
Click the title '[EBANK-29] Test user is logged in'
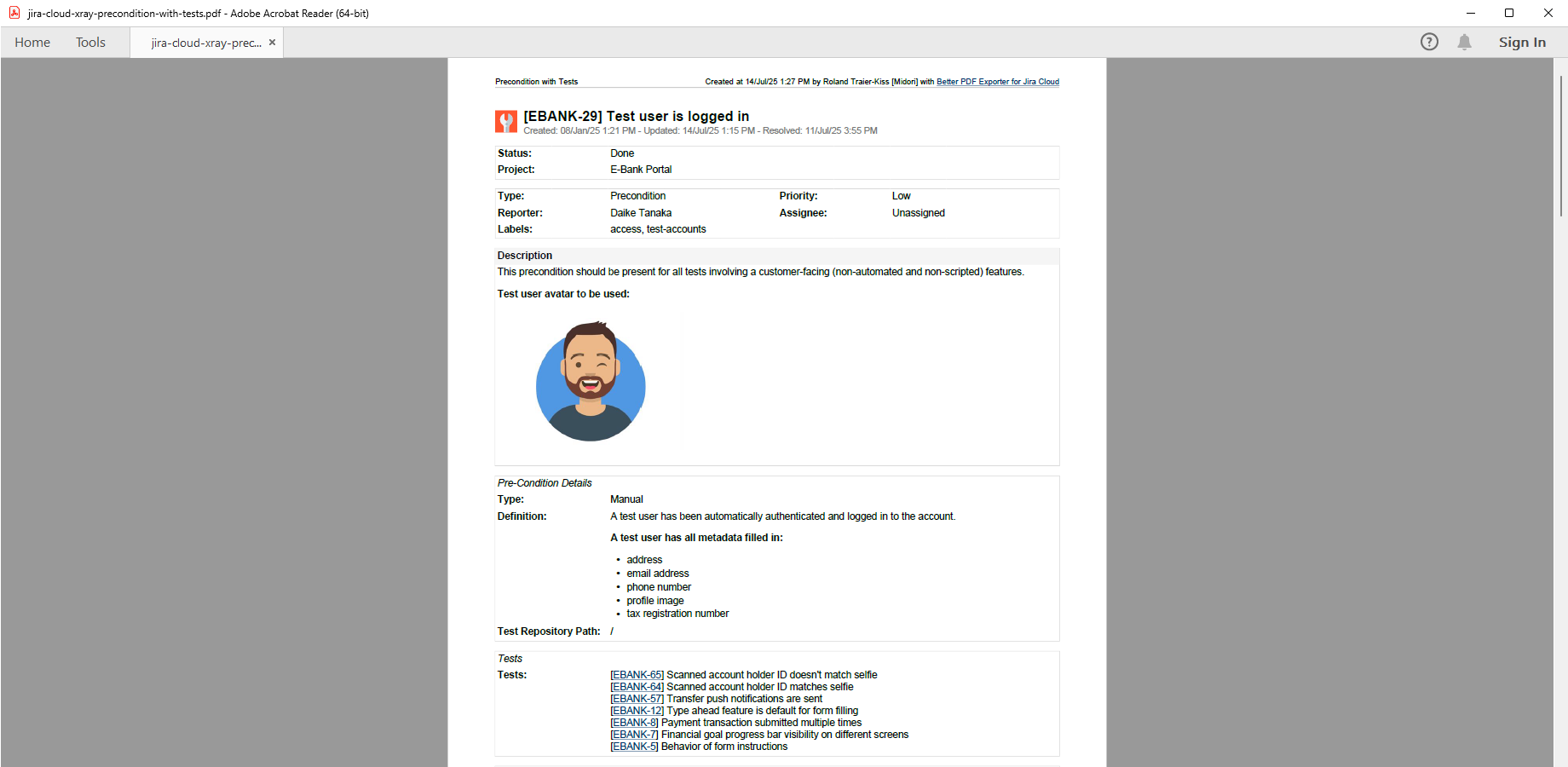coord(636,116)
